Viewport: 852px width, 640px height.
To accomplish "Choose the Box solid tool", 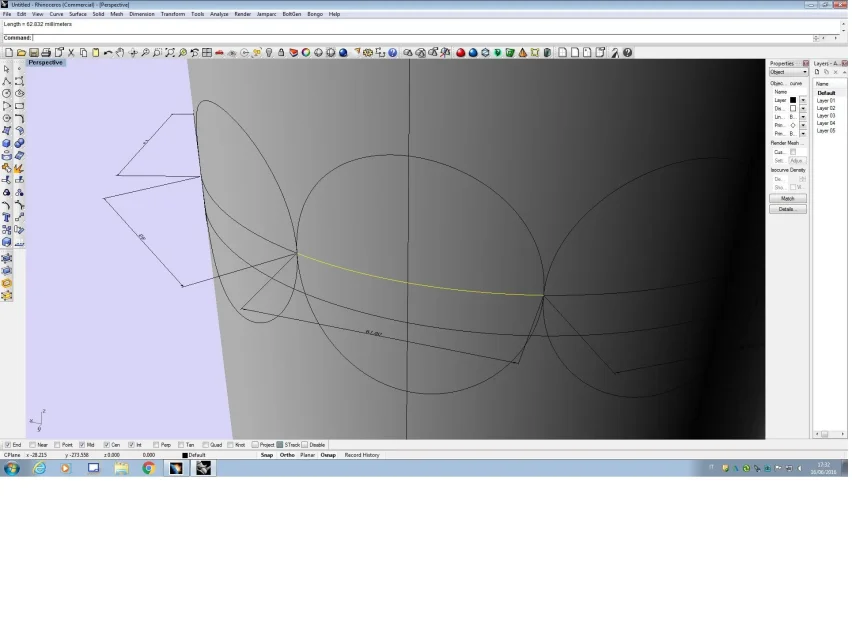I will (x=7, y=143).
